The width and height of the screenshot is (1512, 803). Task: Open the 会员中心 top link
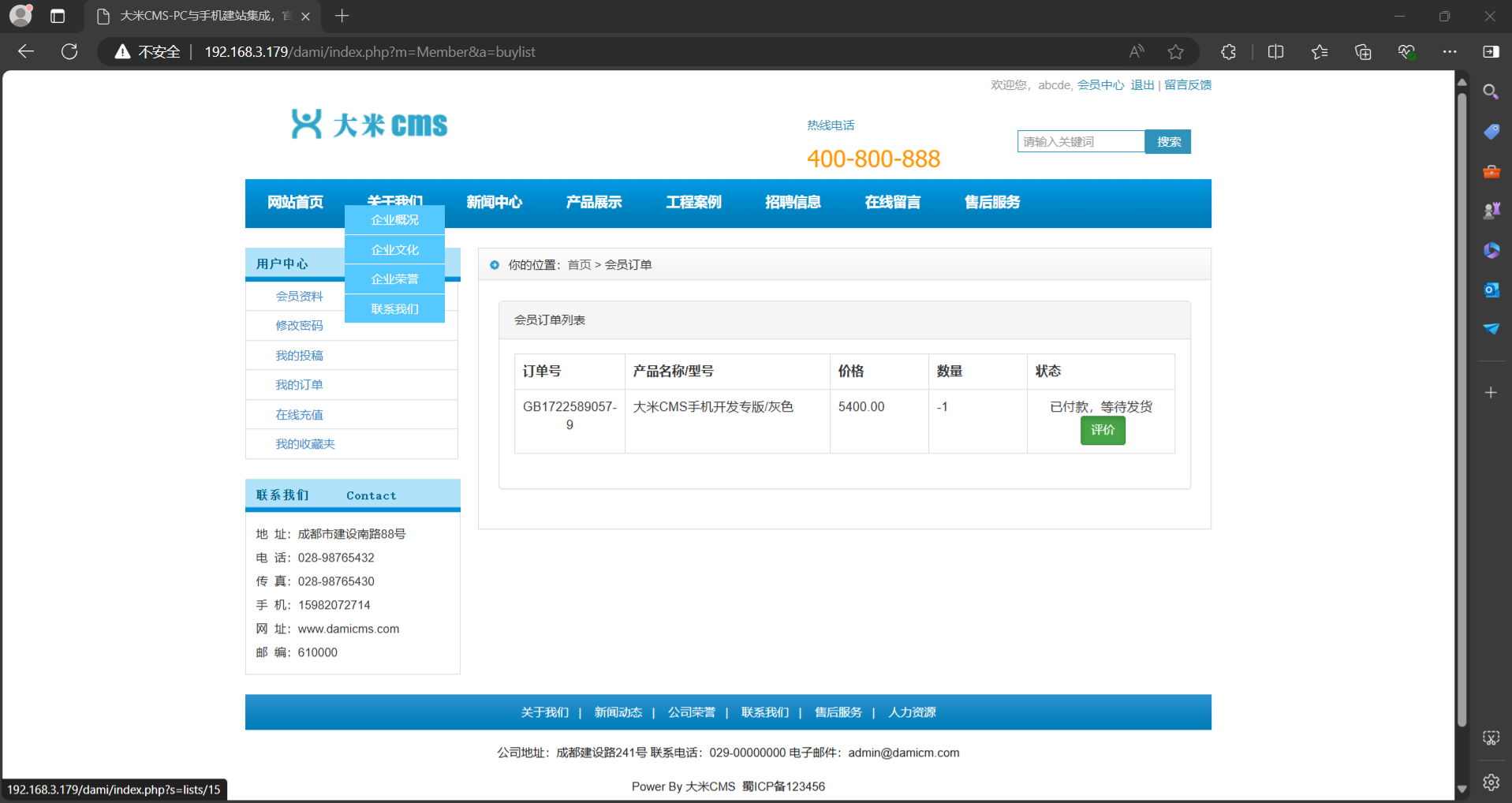pyautogui.click(x=1100, y=85)
